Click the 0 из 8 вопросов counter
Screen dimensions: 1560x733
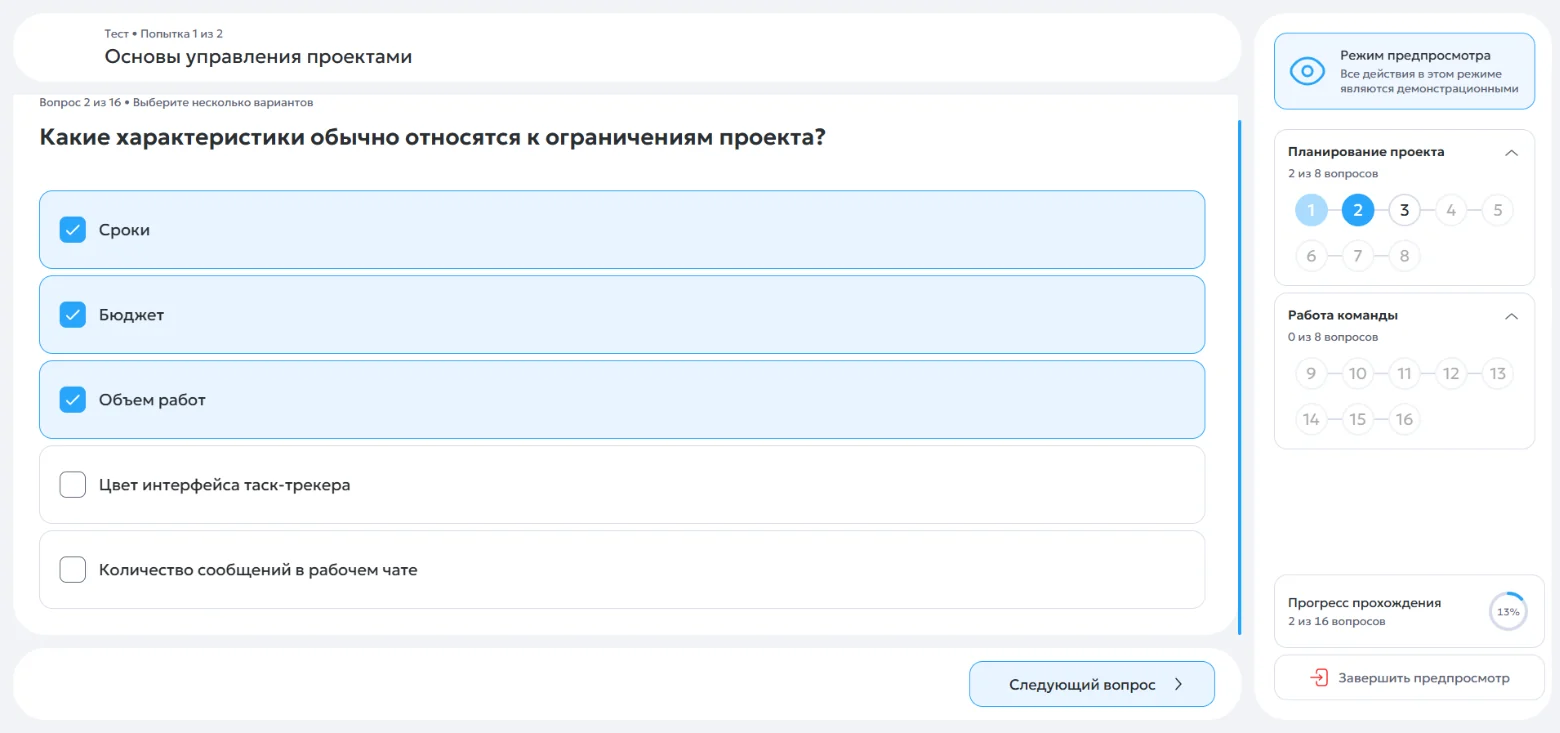(x=1333, y=337)
